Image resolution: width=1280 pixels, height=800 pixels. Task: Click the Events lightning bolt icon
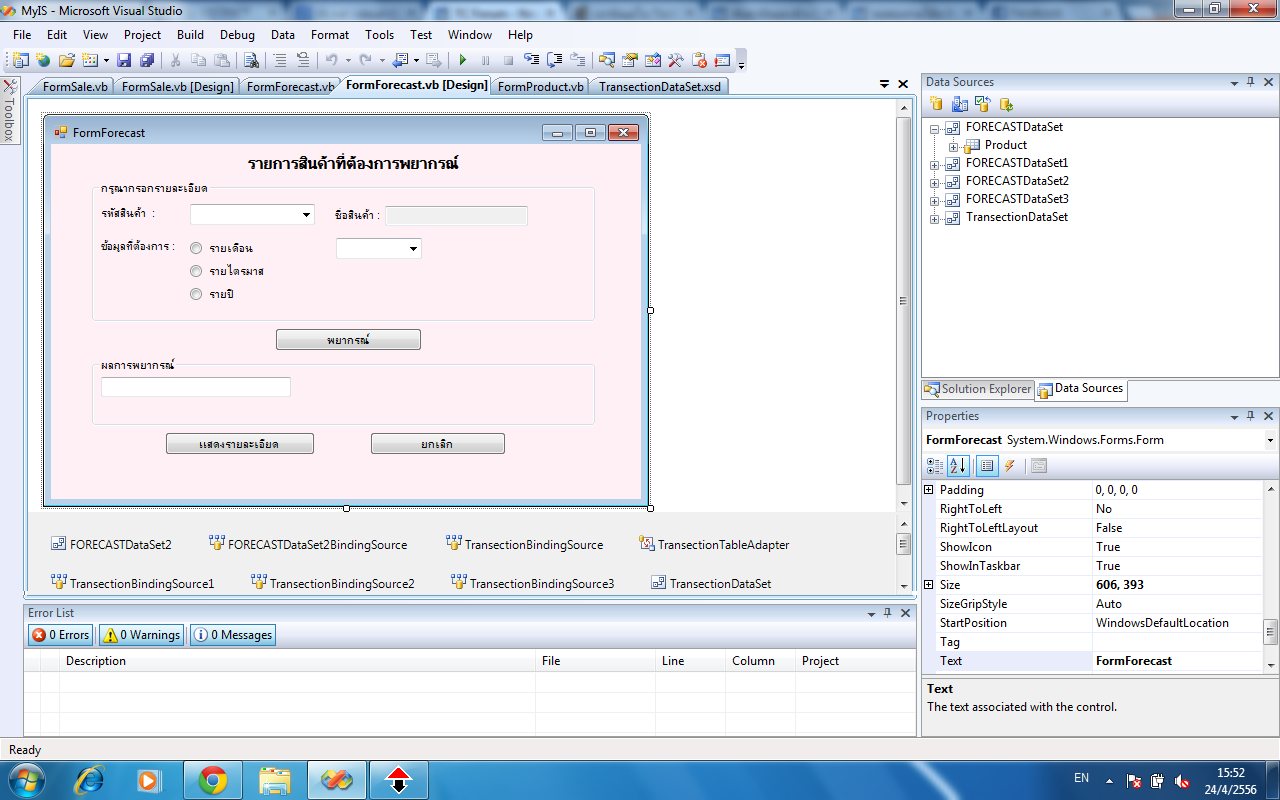tap(1010, 465)
